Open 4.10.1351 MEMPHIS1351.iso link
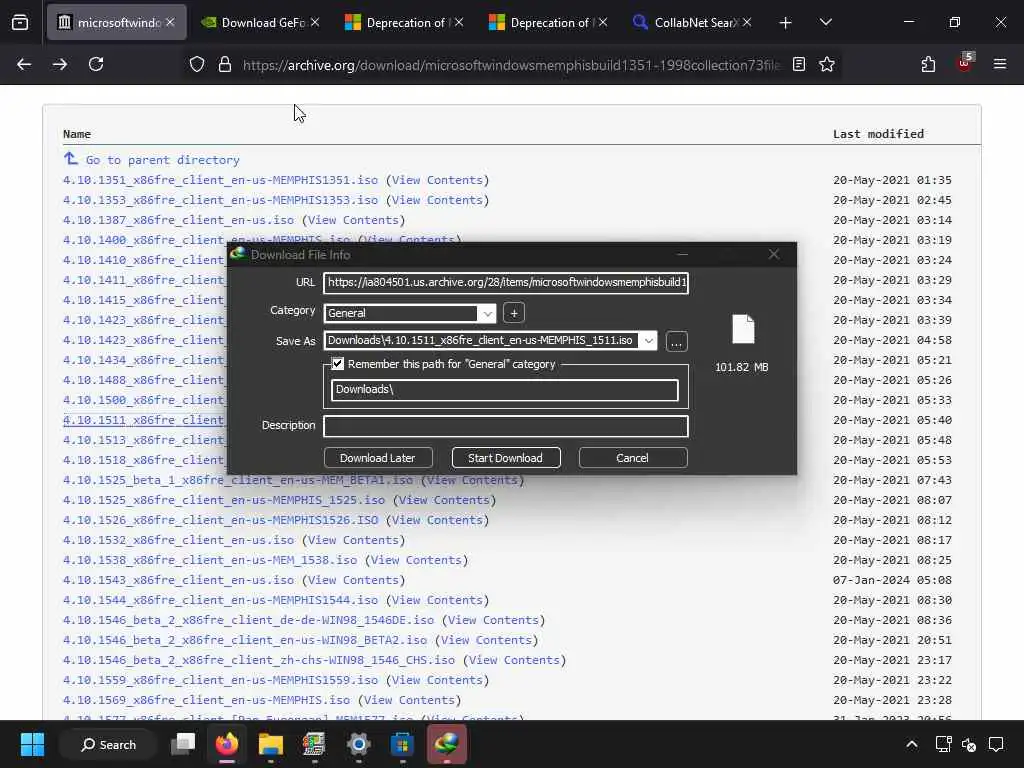This screenshot has height=768, width=1024. [220, 180]
